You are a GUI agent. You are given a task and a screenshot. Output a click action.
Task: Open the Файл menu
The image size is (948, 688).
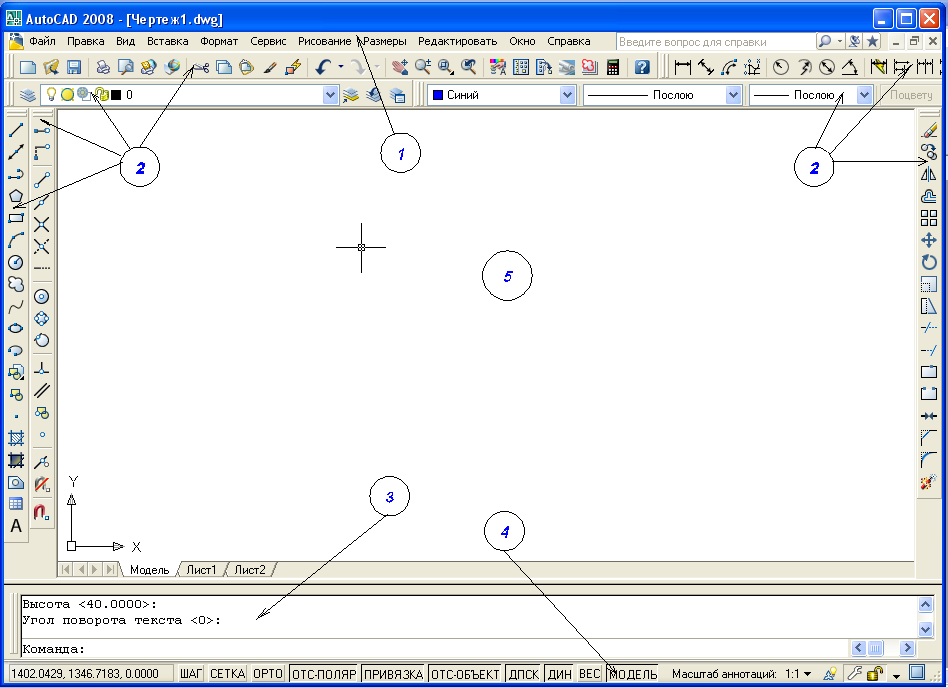point(42,41)
